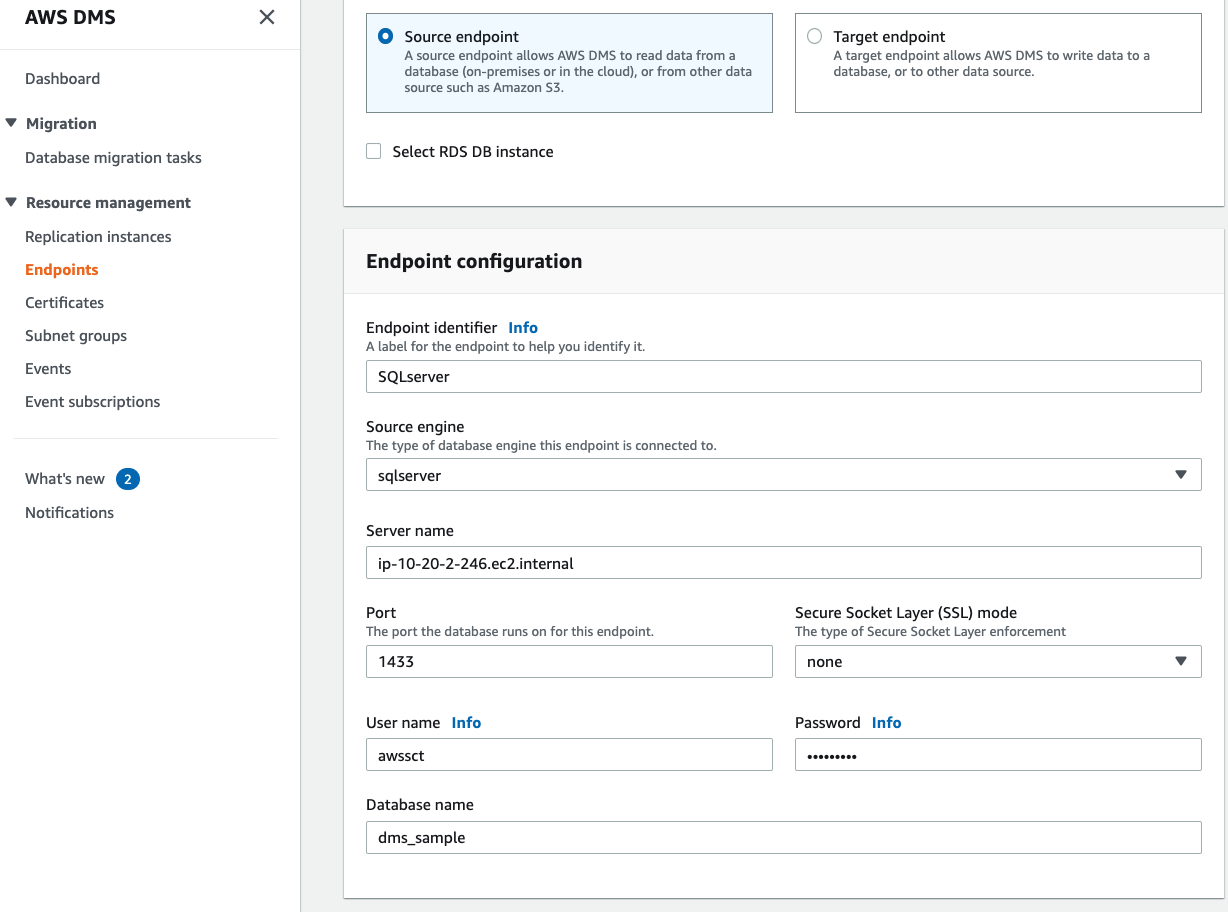
Task: Open the Certificates page
Action: coord(64,302)
